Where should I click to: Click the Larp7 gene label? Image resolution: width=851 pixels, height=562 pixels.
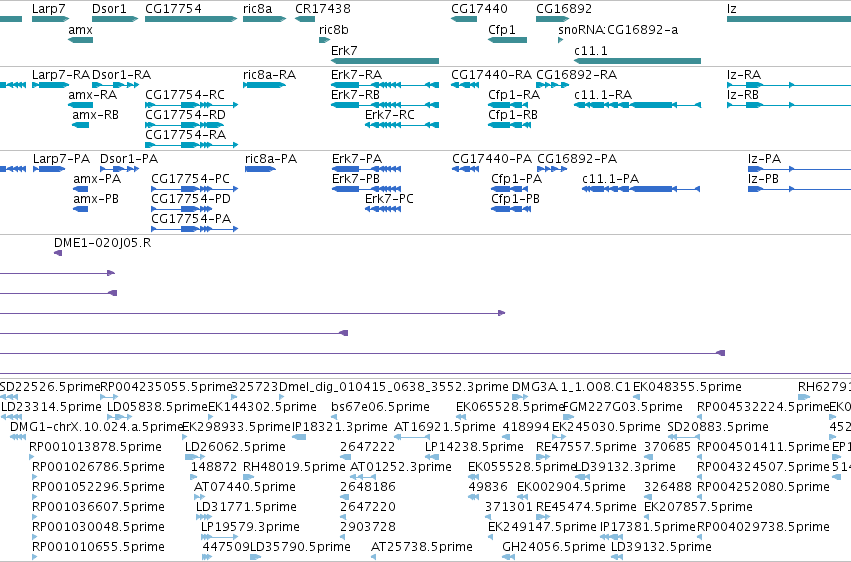click(x=48, y=9)
